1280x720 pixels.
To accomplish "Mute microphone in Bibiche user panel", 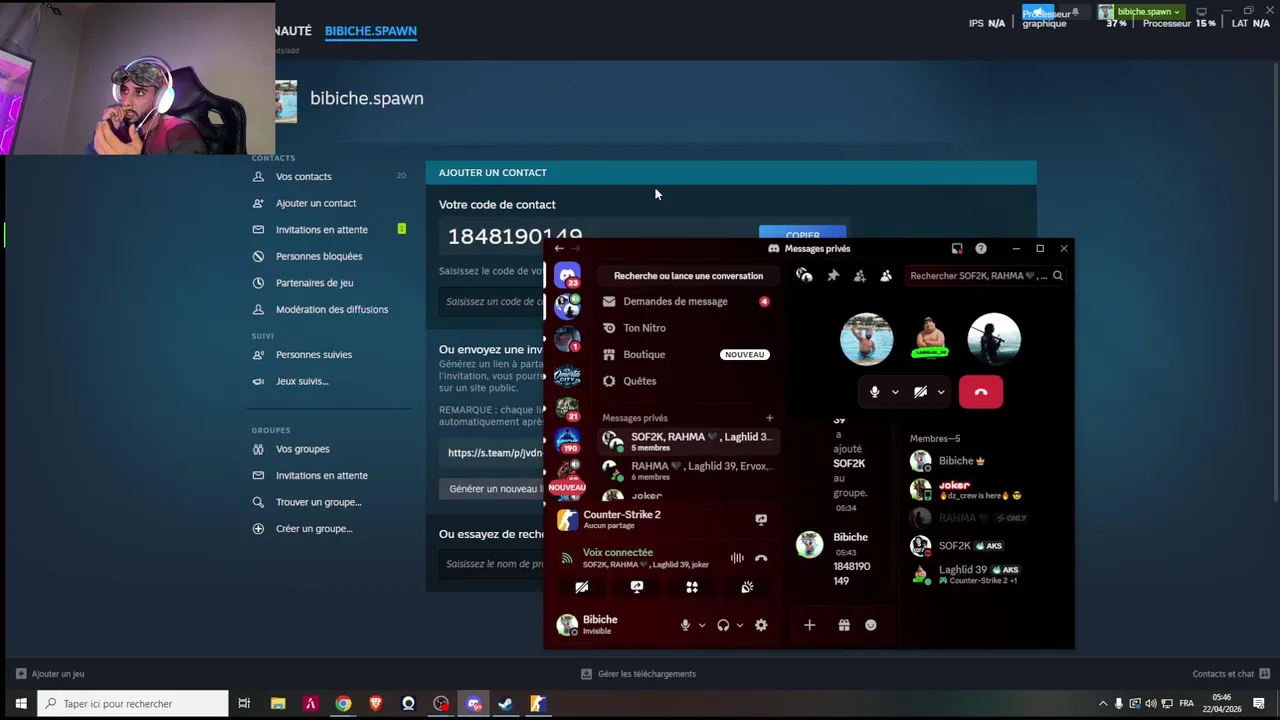I will point(685,625).
